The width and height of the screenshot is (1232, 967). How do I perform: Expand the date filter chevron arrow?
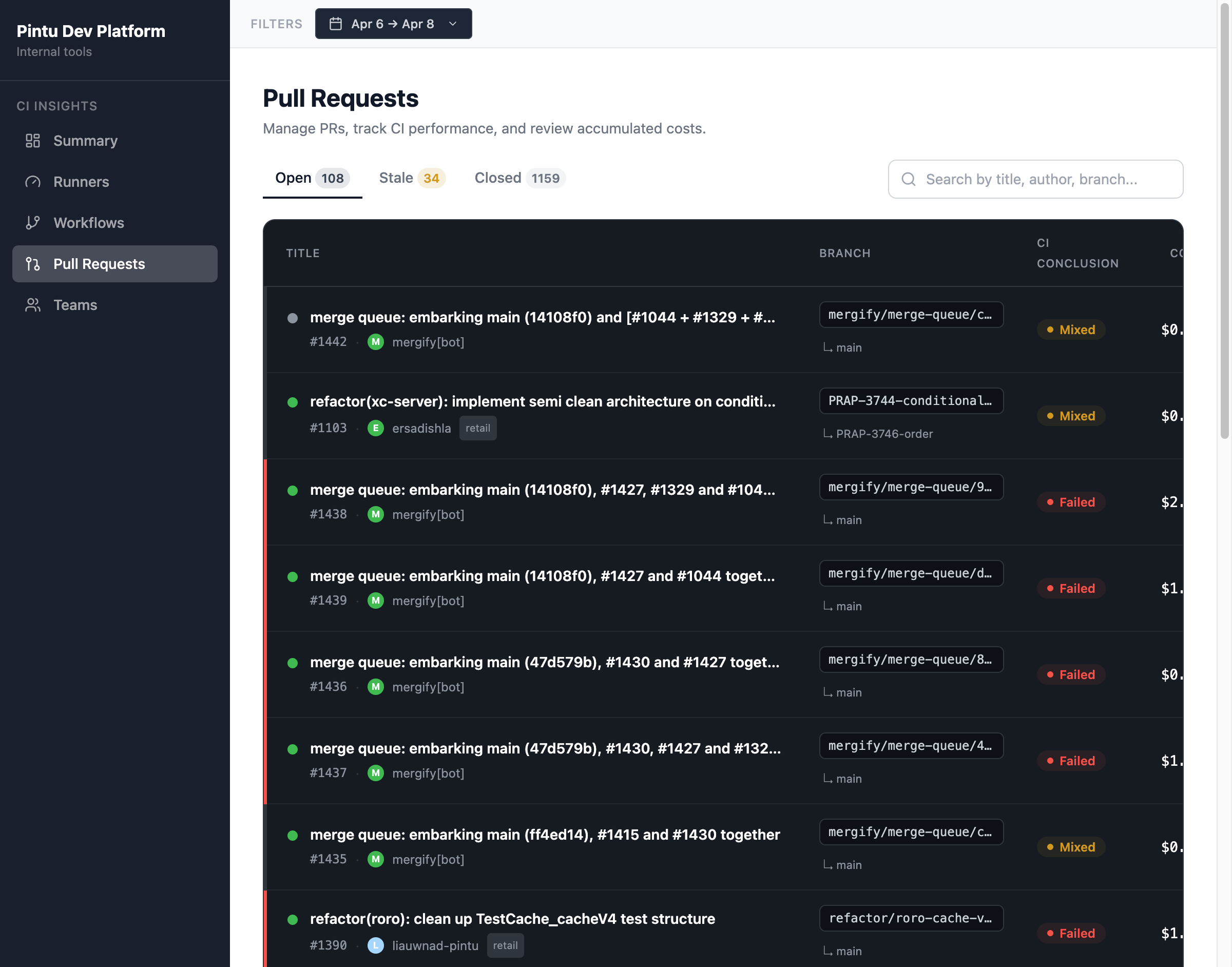coord(452,24)
